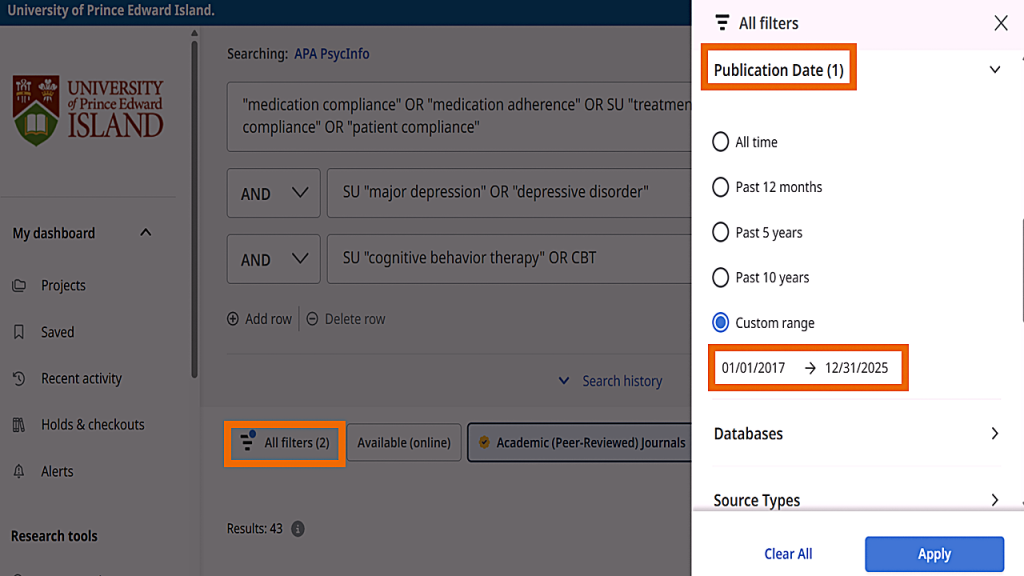Click the Recent activity history icon
Viewport: 1024px width, 576px height.
click(x=19, y=379)
